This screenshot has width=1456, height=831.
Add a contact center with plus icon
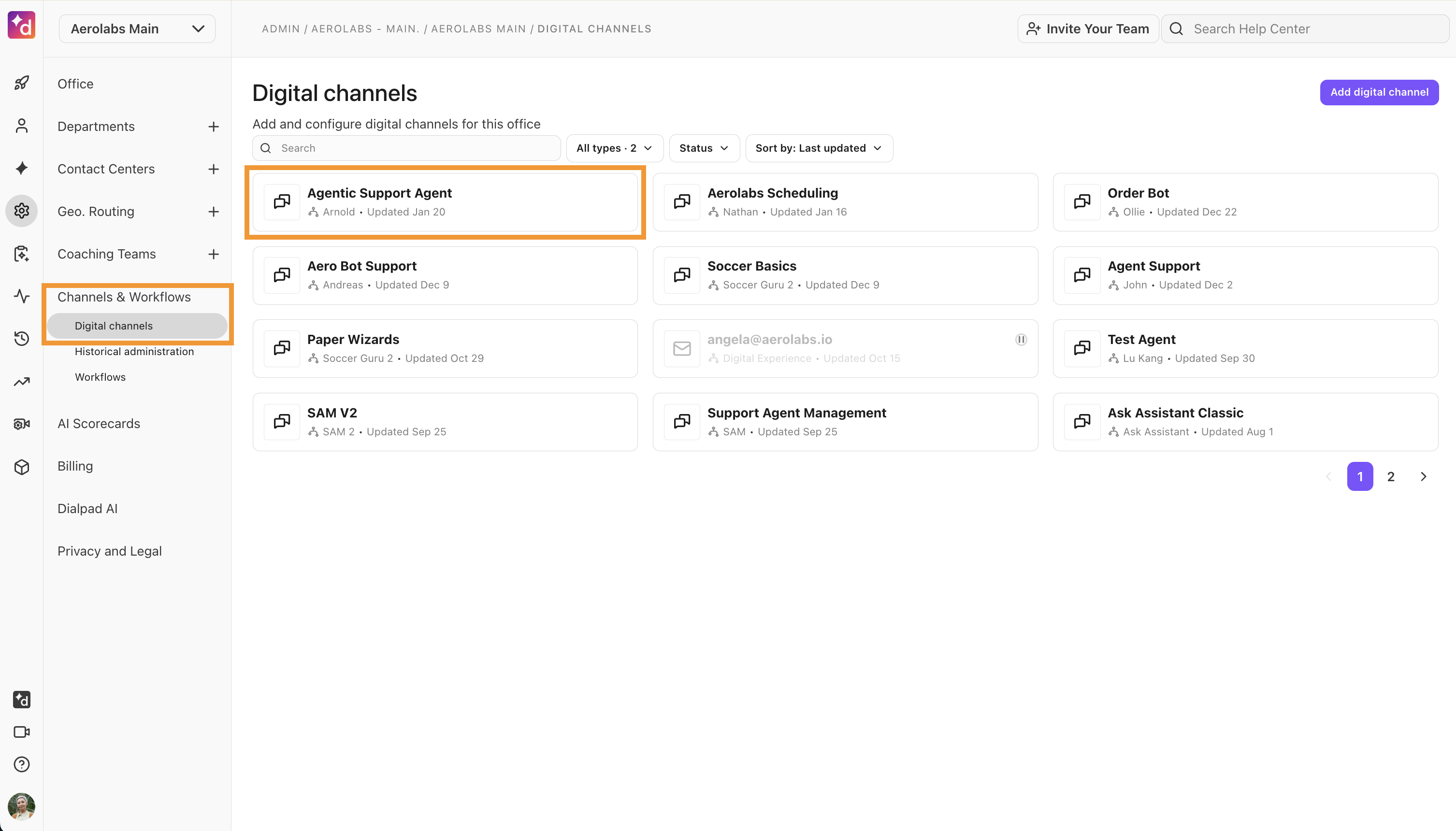tap(214, 169)
